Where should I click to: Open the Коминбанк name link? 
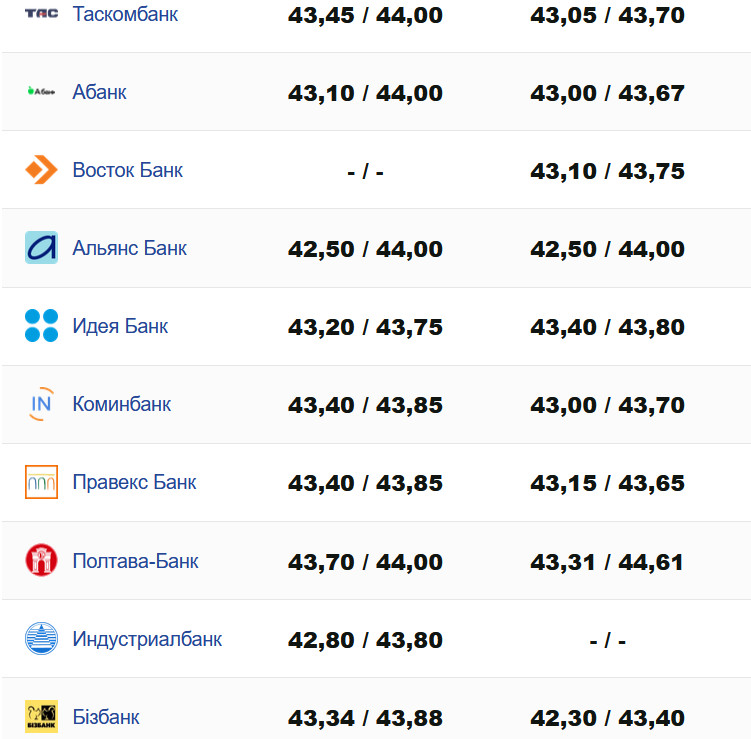coord(121,404)
